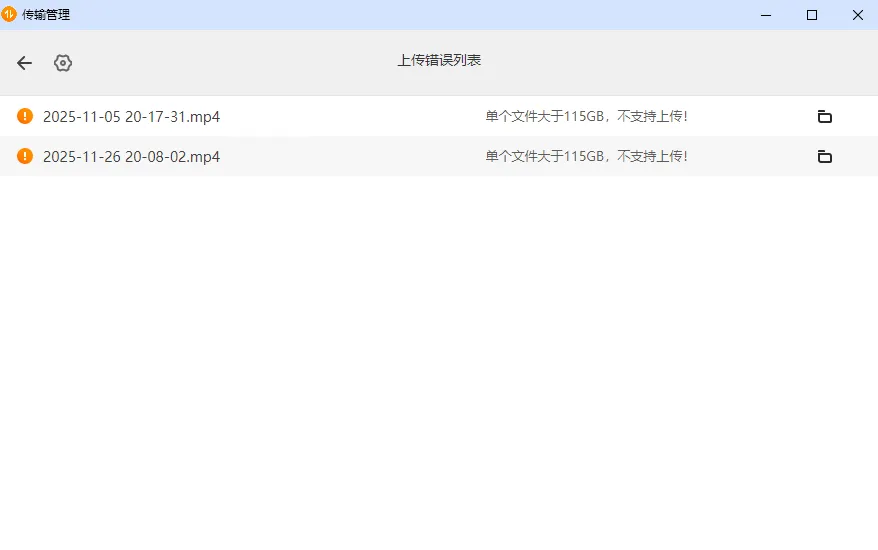Open folder for 2025-11-26 20-08-02.mp4
The height and width of the screenshot is (550, 878).
824,156
